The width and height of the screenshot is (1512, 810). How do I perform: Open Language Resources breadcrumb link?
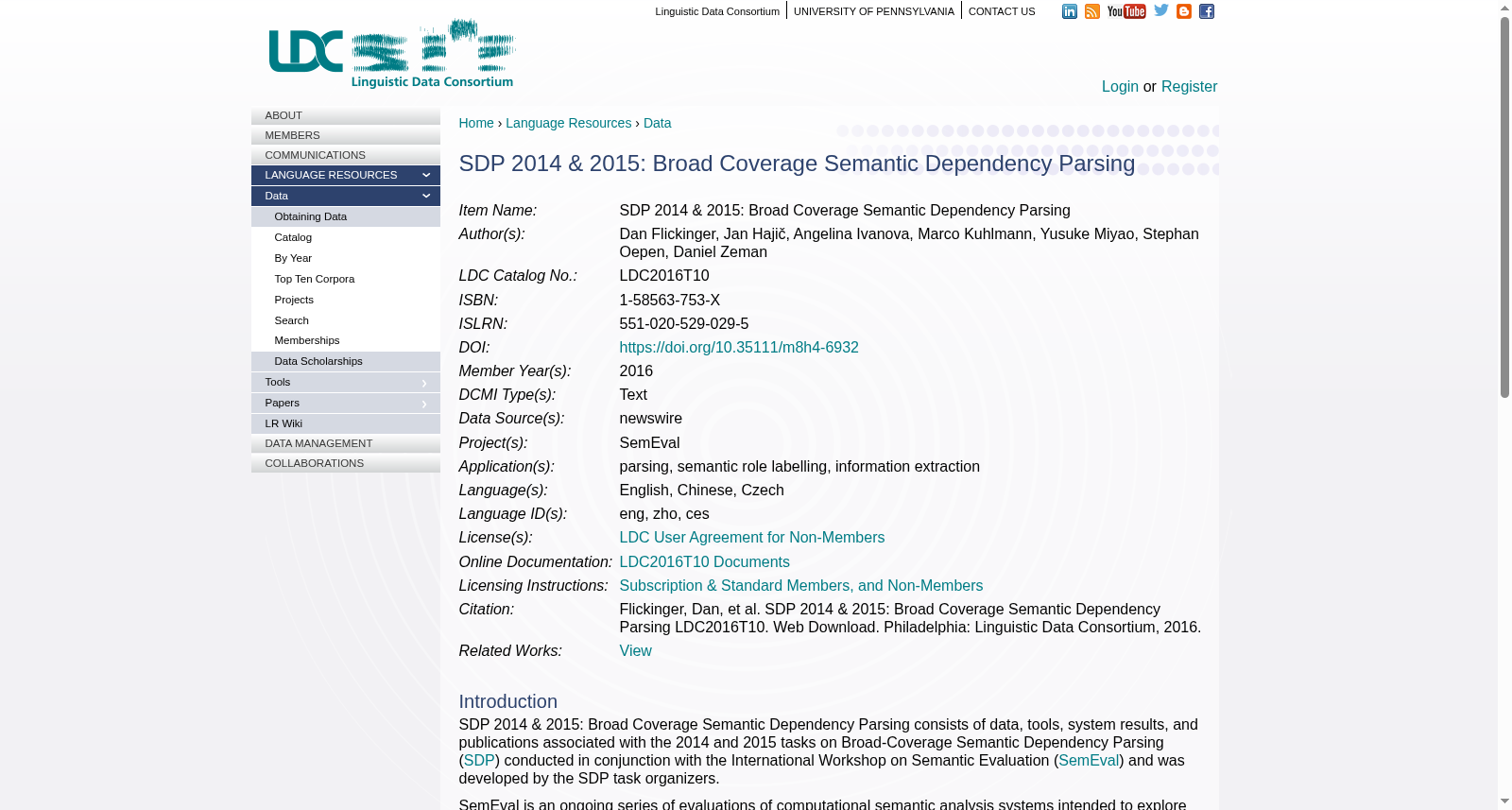click(568, 123)
